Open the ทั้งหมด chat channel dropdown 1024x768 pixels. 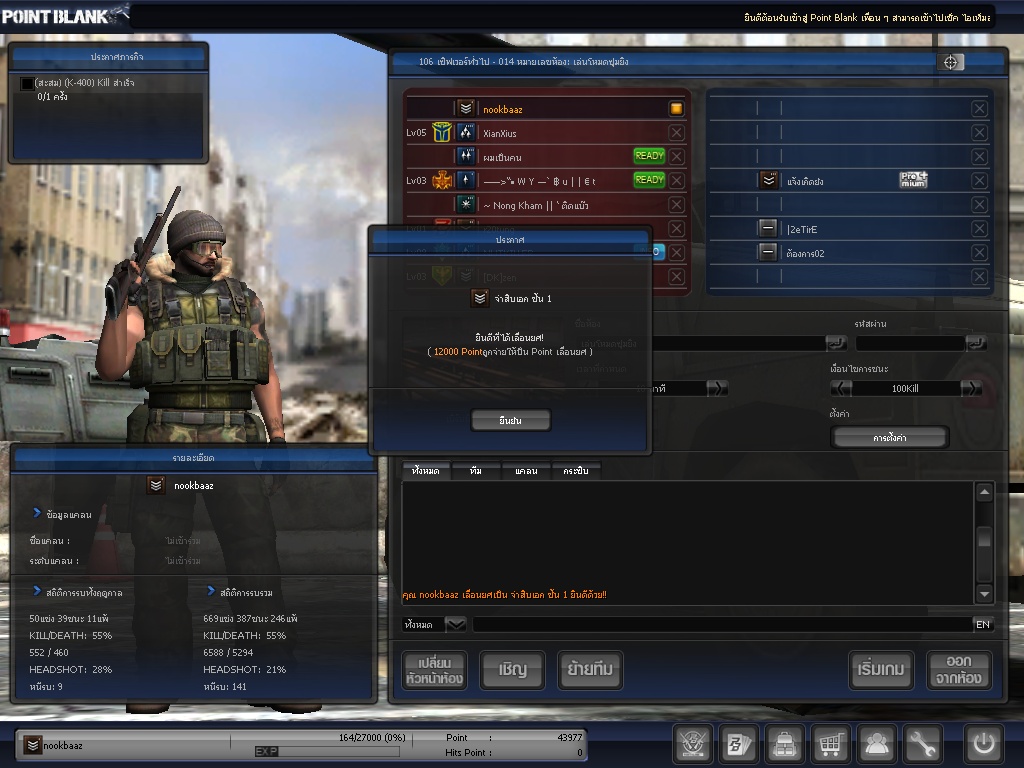pos(455,624)
